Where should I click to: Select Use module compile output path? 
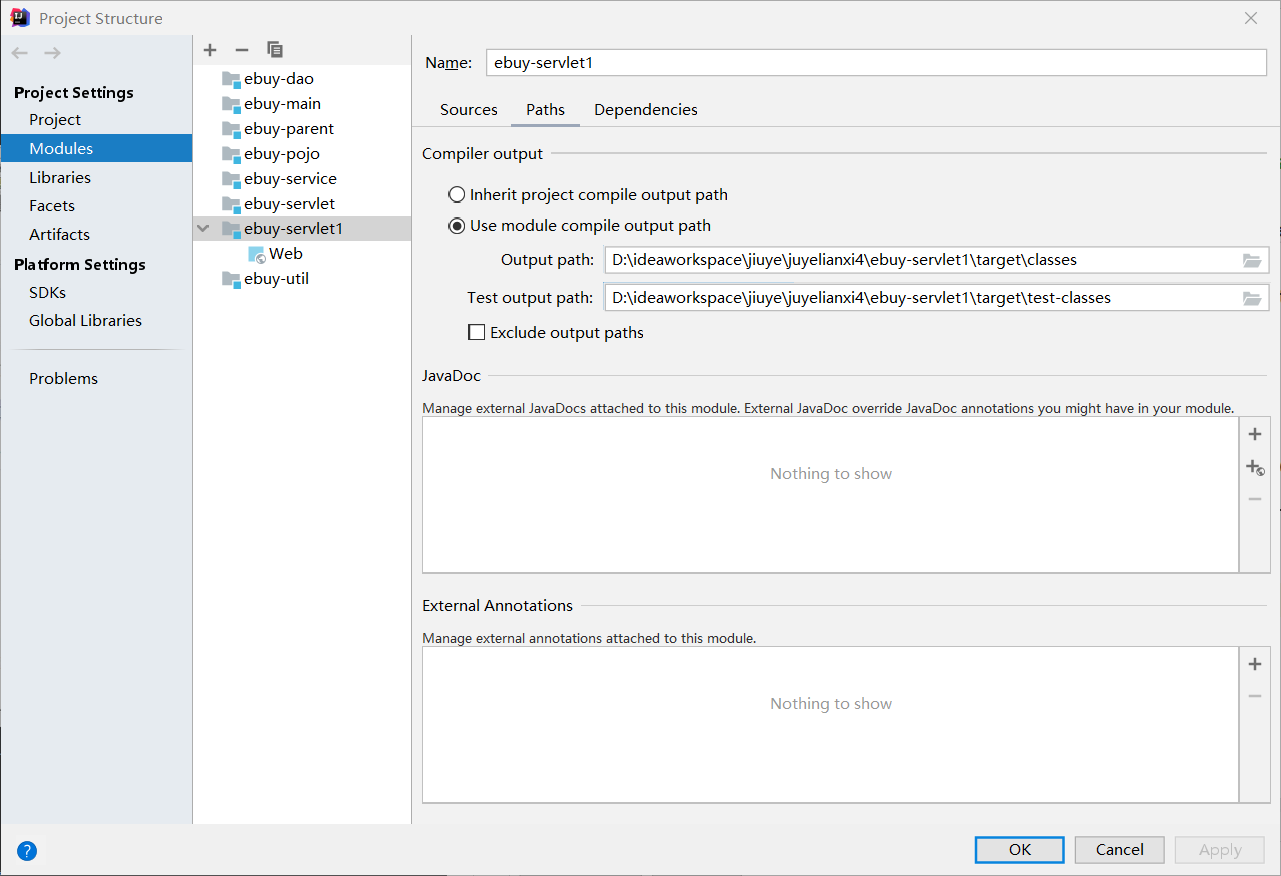(457, 226)
